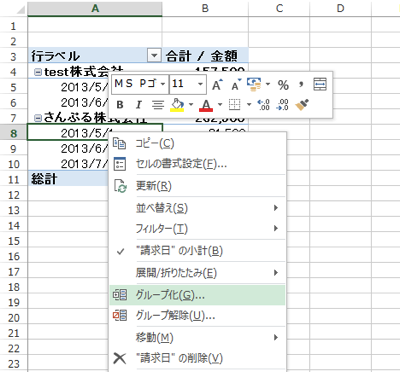Select column B header
400x372 pixels.
[x=205, y=8]
